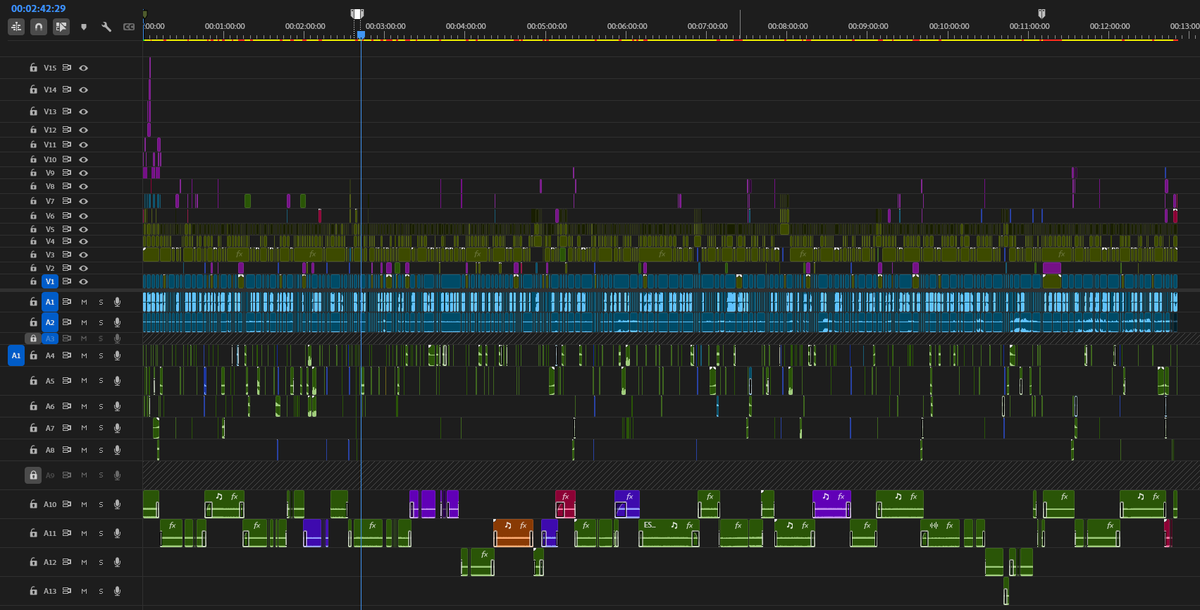The width and height of the screenshot is (1200, 610).
Task: Click the playhead timecode 00:02:42:29 field
Action: [38, 8]
